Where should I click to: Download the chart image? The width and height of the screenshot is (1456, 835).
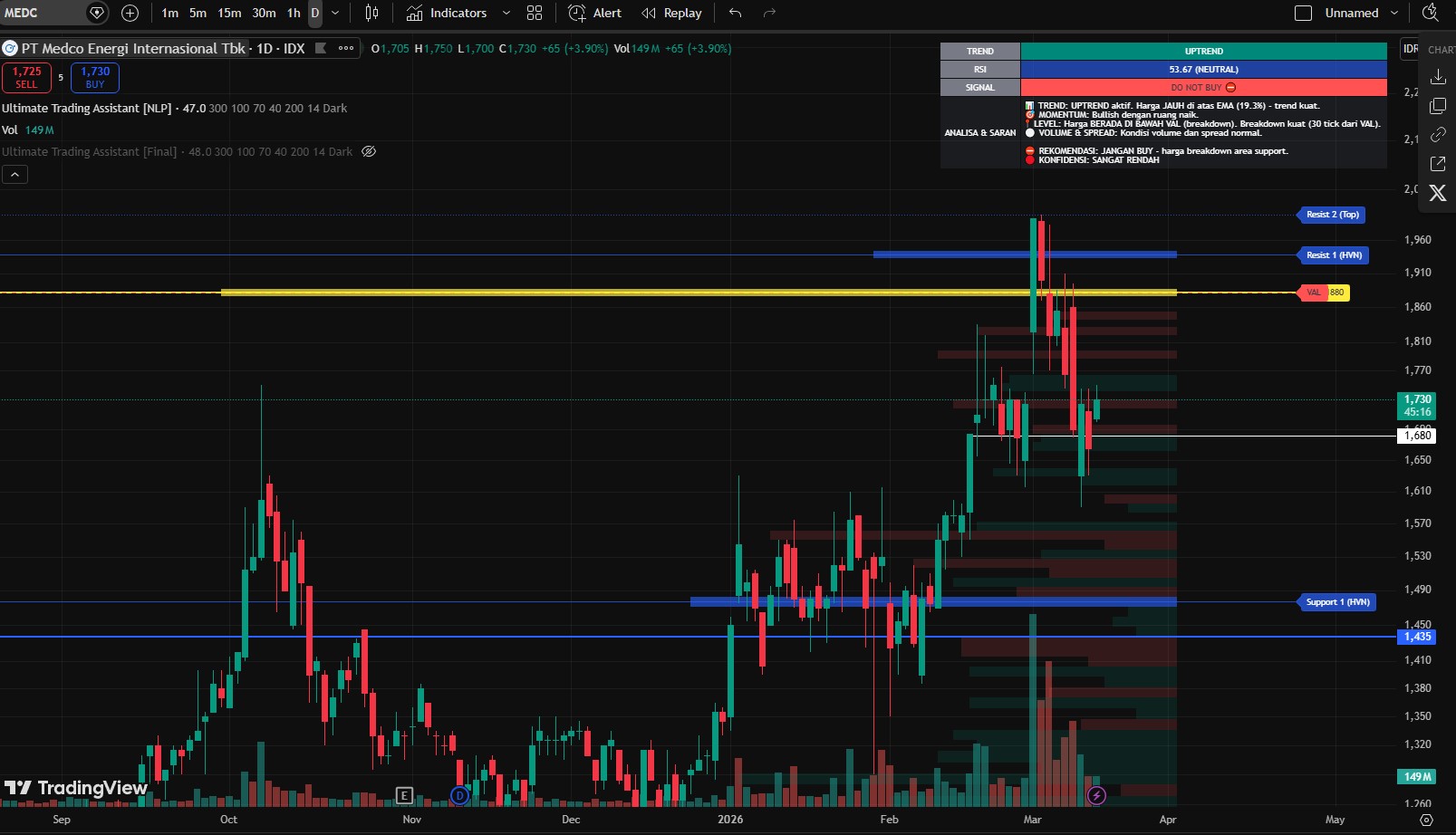pos(1438,77)
